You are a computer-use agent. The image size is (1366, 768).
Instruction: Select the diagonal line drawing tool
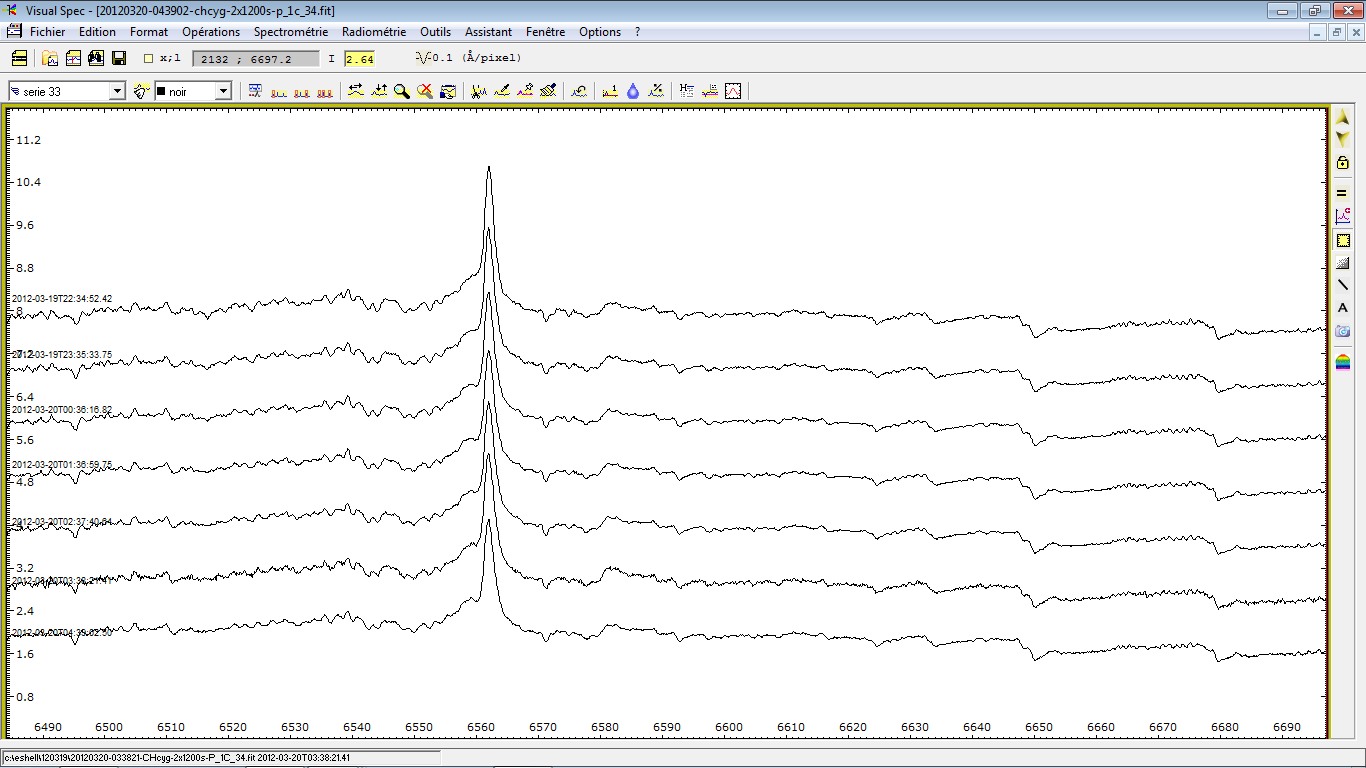coord(1343,285)
